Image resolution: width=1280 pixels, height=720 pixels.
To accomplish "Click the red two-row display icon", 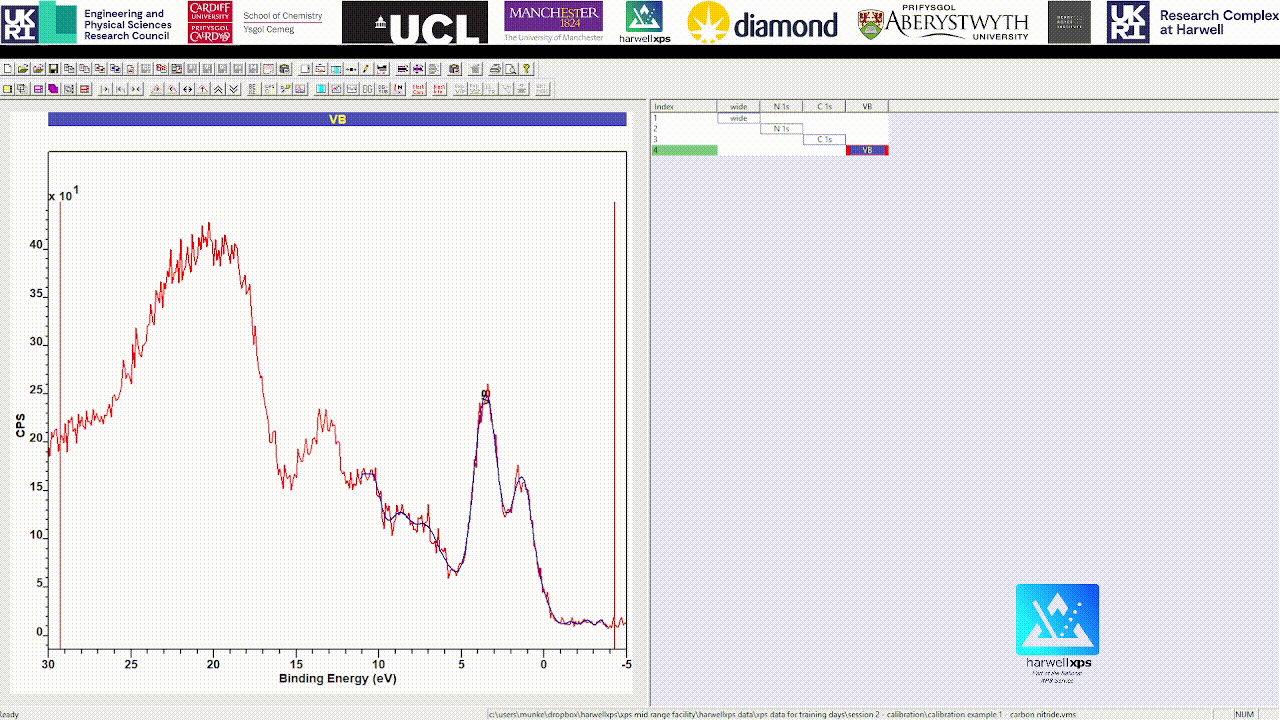I will tap(84, 89).
